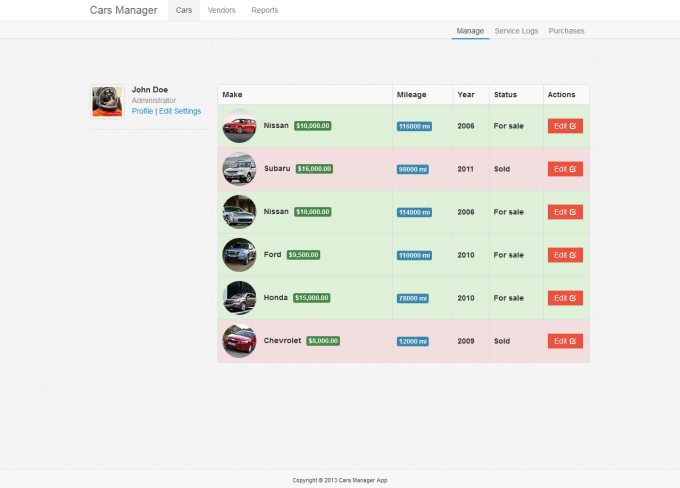Click the Honda car thumbnail
This screenshot has width=680, height=488.
pos(239,298)
